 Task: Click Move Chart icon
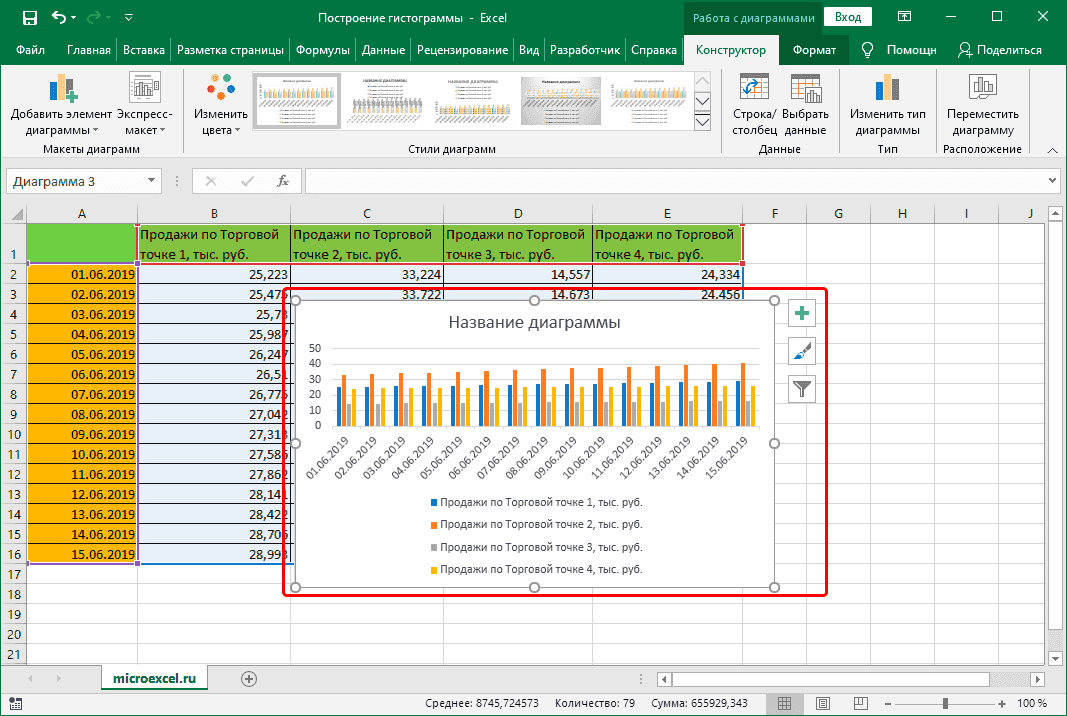(983, 90)
